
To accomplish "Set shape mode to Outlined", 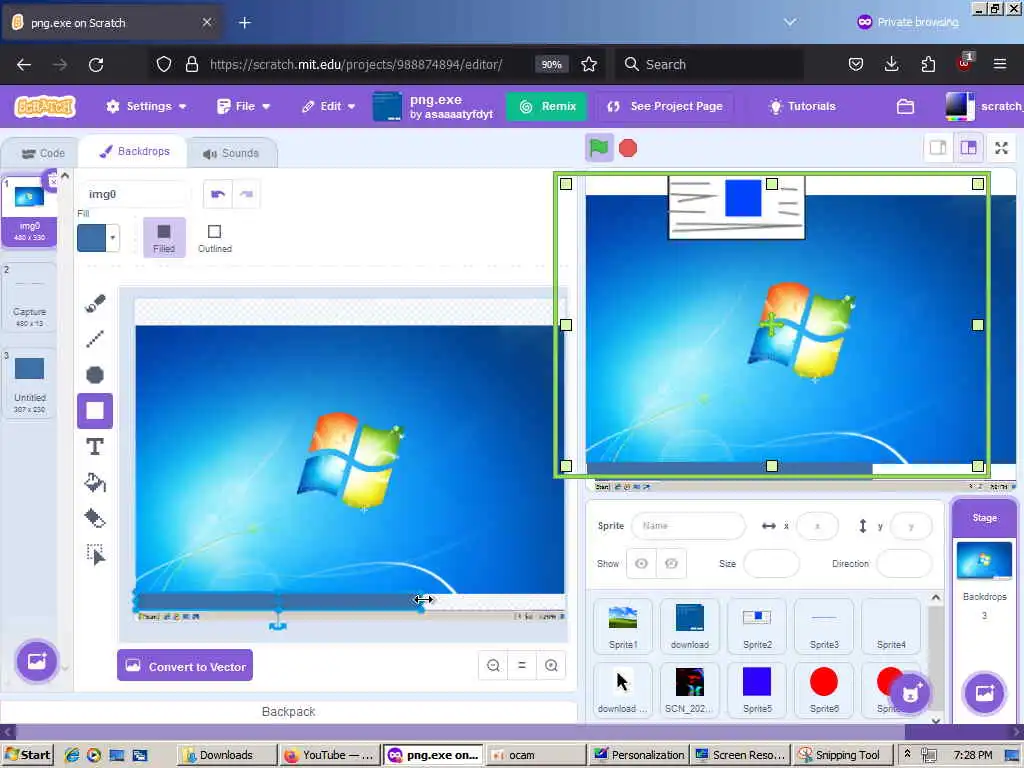I will (x=215, y=238).
